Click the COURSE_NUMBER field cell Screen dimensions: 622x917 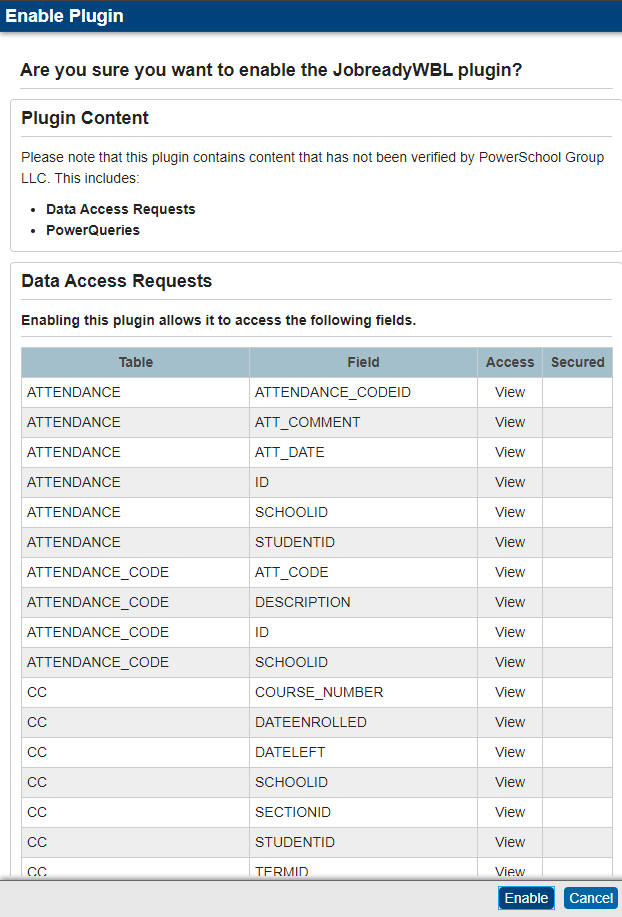364,692
